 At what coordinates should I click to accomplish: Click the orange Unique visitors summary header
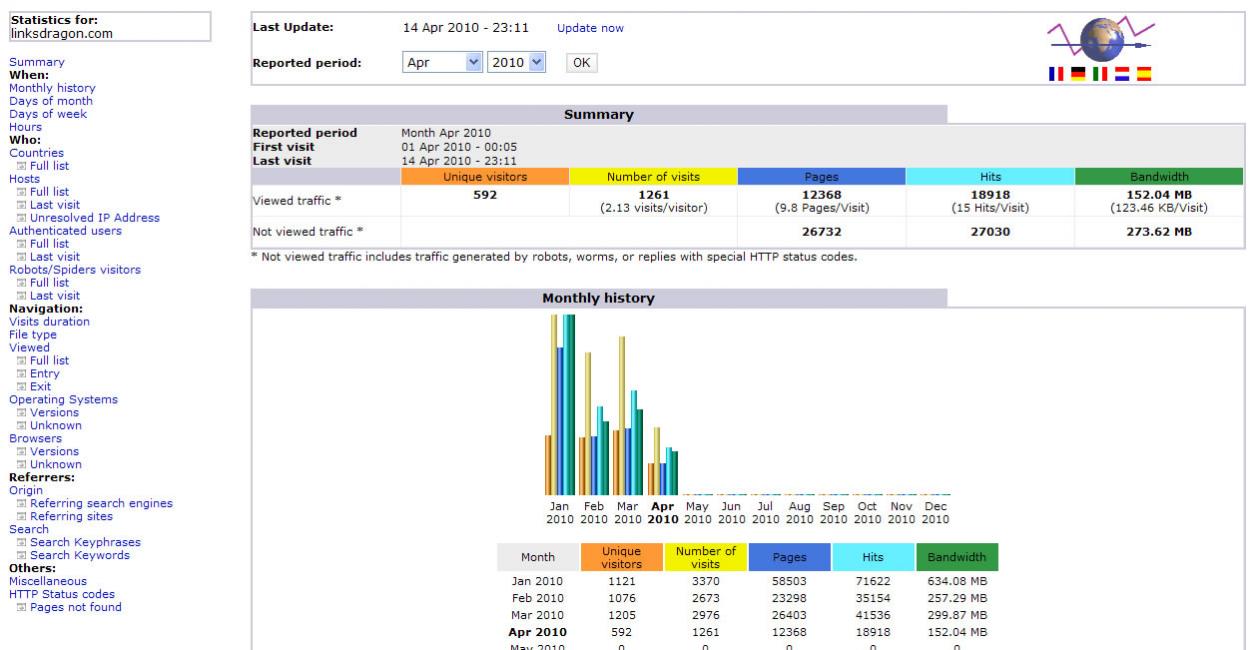484,177
